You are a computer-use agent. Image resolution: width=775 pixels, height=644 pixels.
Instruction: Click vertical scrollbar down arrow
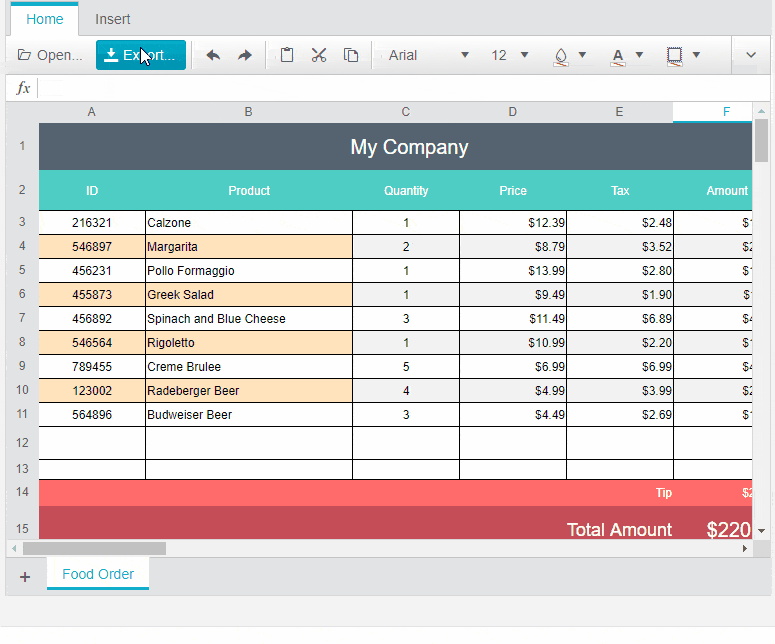coord(761,531)
